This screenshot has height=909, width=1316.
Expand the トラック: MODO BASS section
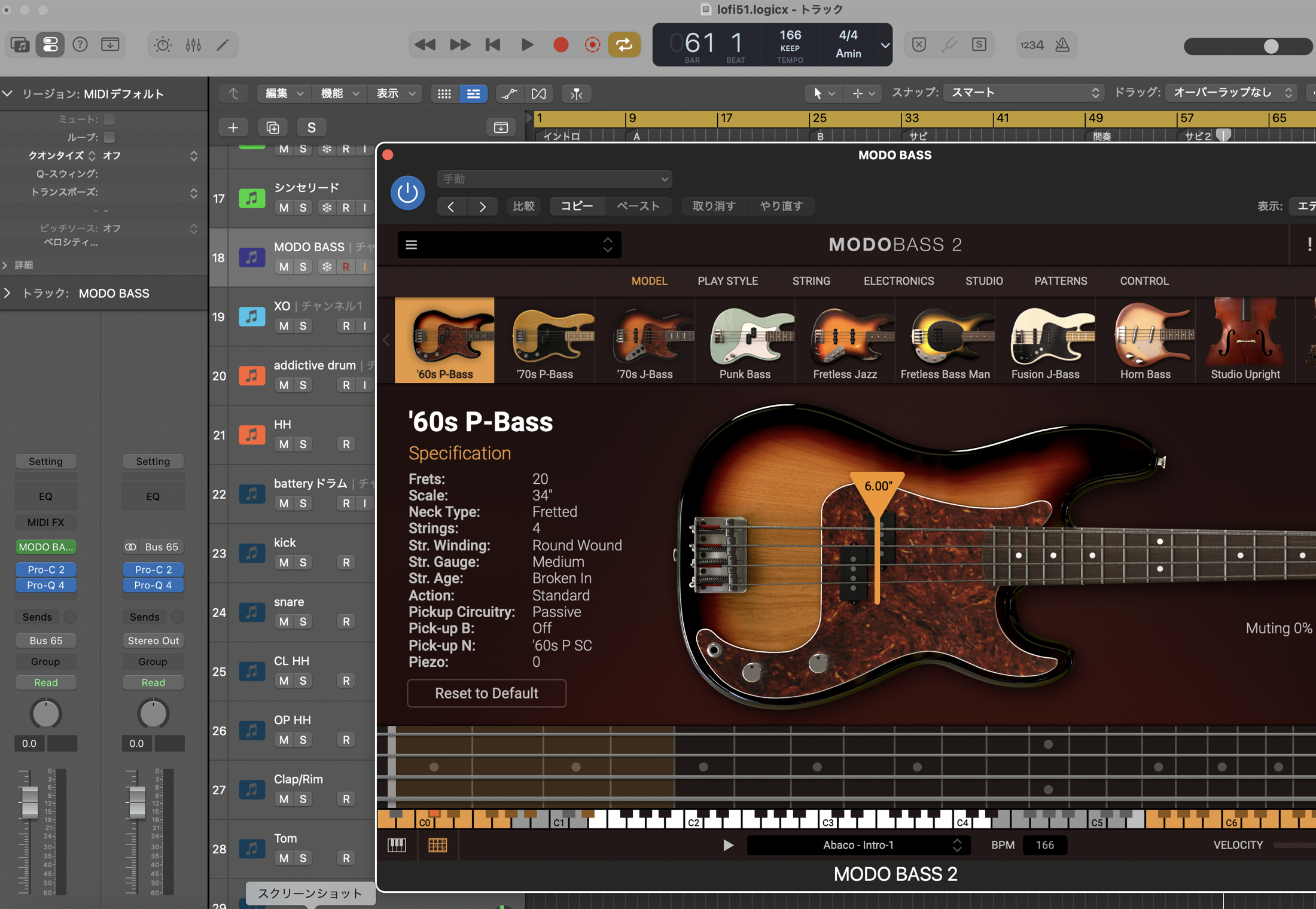click(x=7, y=293)
